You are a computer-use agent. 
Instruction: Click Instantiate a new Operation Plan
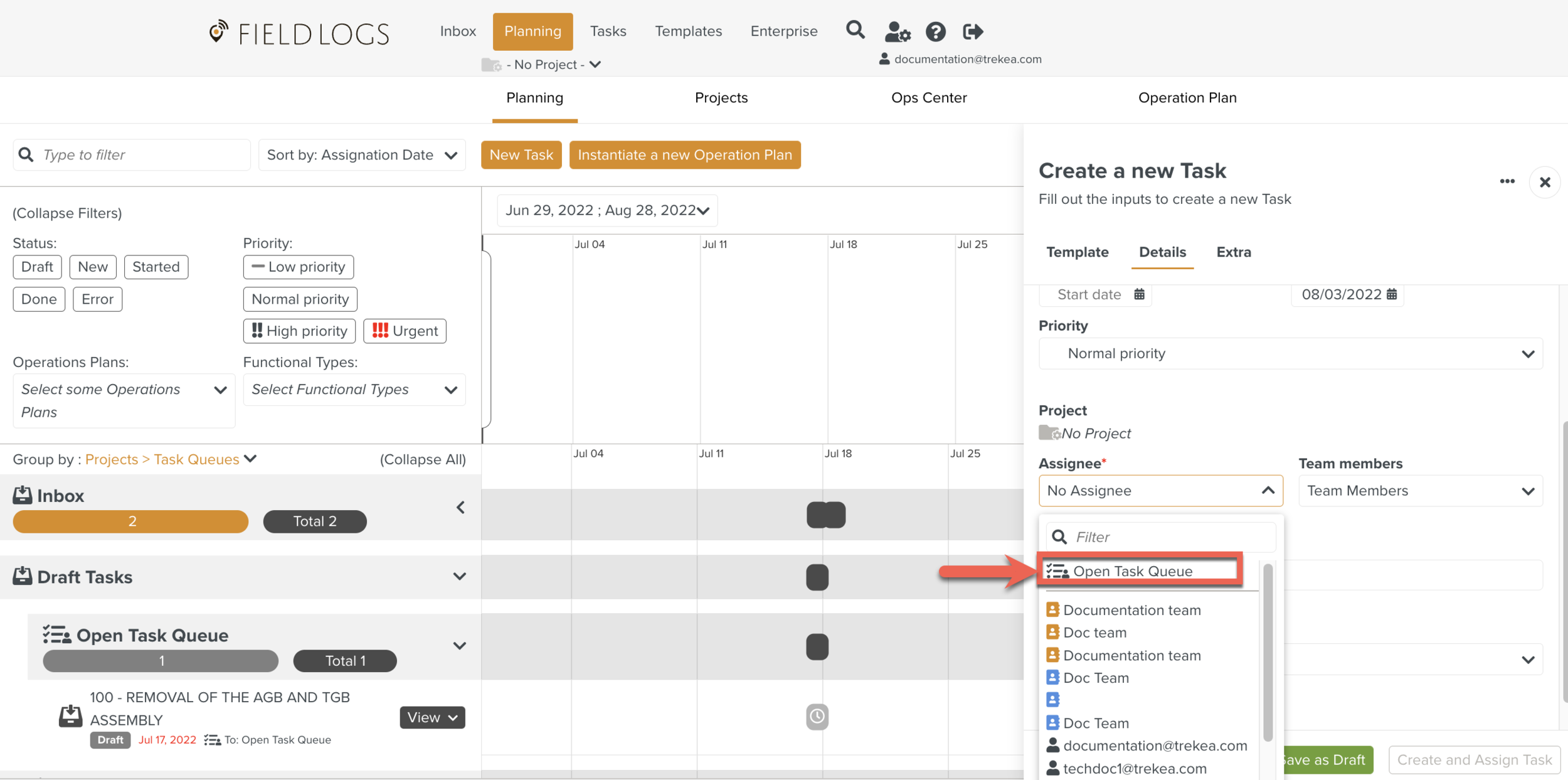coord(684,155)
